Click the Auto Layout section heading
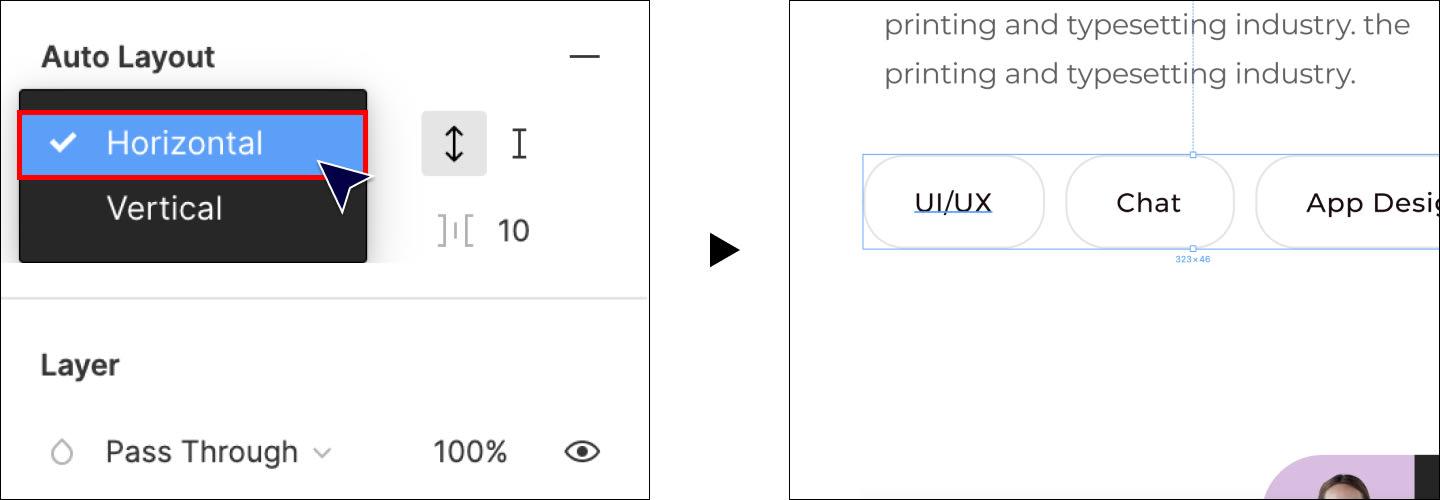 [128, 57]
